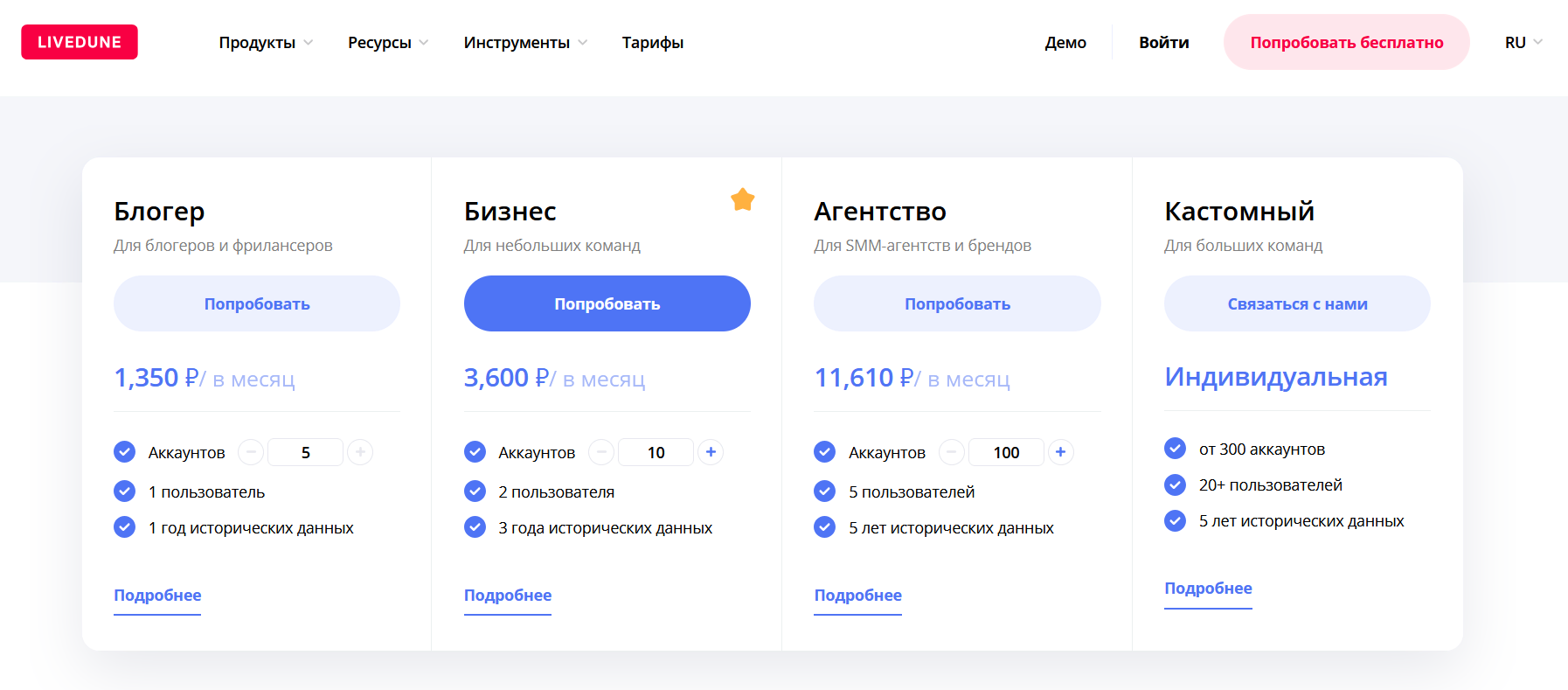The height and width of the screenshot is (690, 1568).
Task: Click the price 3,600 ₽ в месяц
Action: (555, 378)
